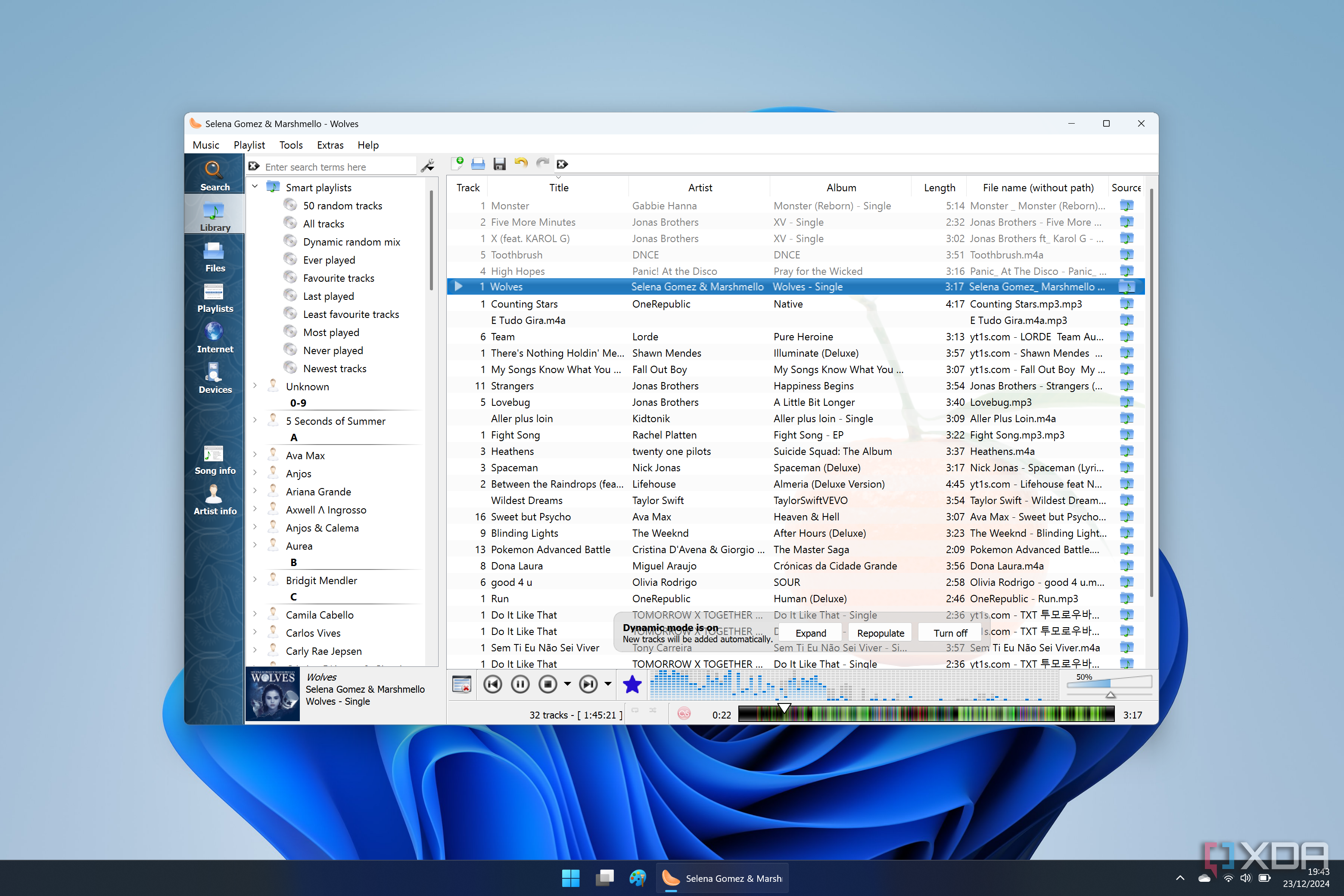The height and width of the screenshot is (896, 1344).
Task: Clear playlist using bottom-left window icon
Action: 462,684
